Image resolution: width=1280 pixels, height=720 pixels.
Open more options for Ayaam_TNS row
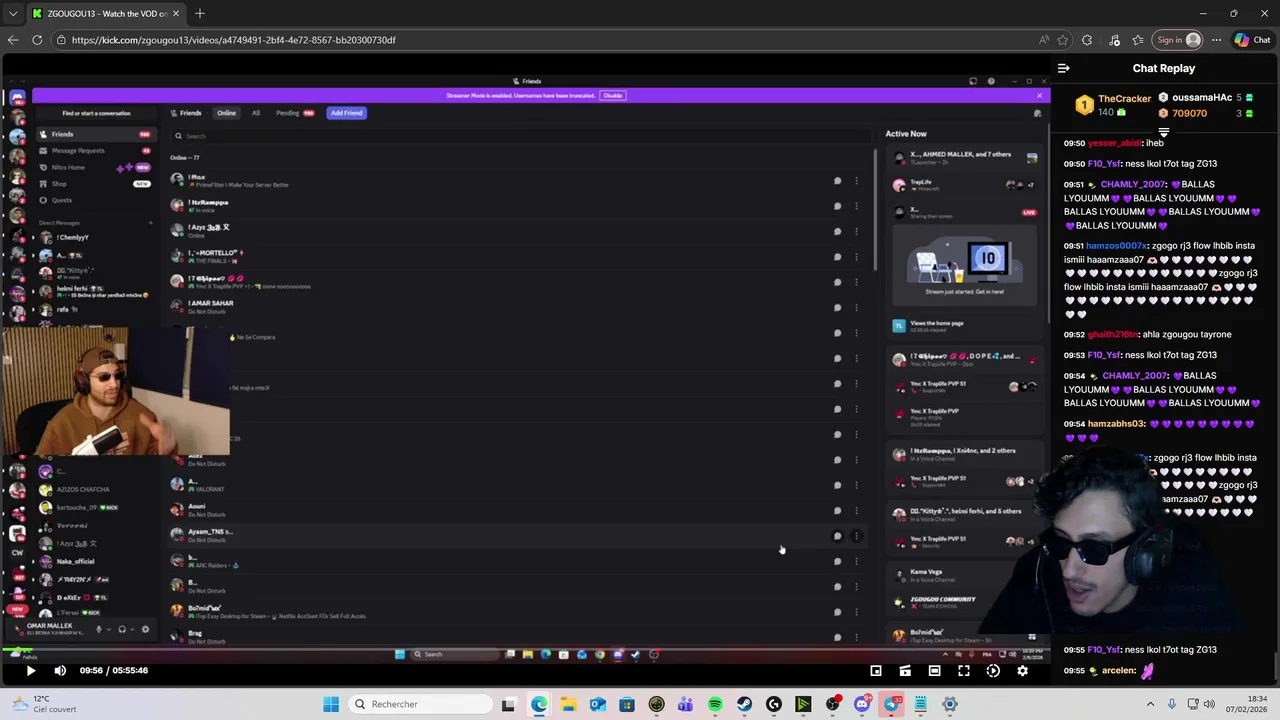click(x=856, y=536)
